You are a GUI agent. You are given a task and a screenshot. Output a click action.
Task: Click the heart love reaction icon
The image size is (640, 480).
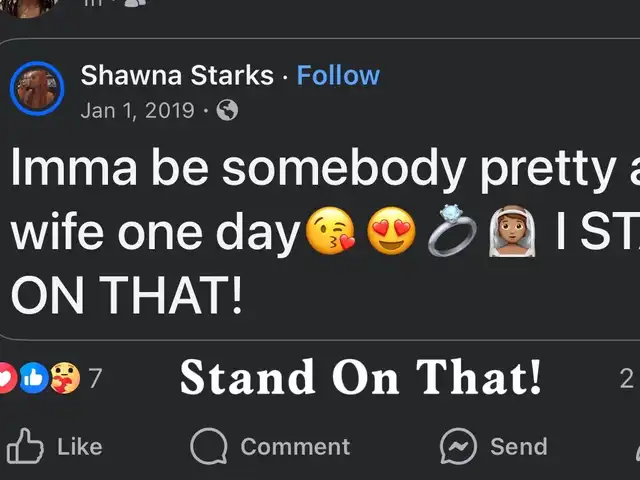point(6,378)
